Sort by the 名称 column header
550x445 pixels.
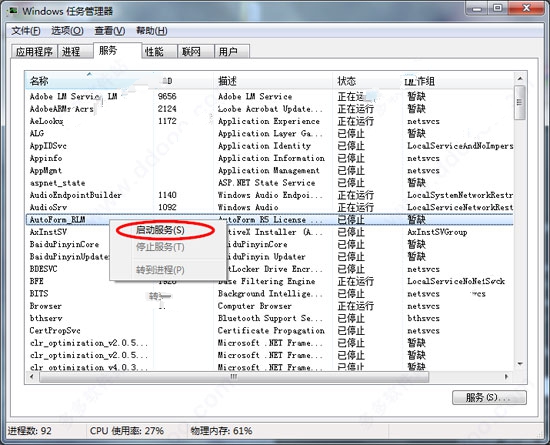(89, 81)
